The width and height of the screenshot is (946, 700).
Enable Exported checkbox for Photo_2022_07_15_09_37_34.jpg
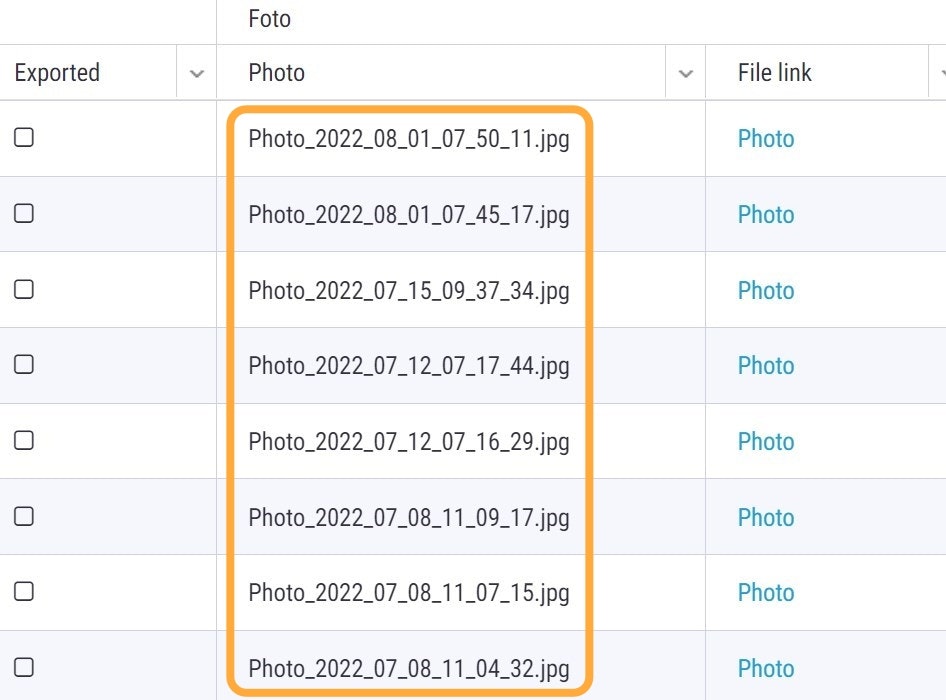click(24, 289)
